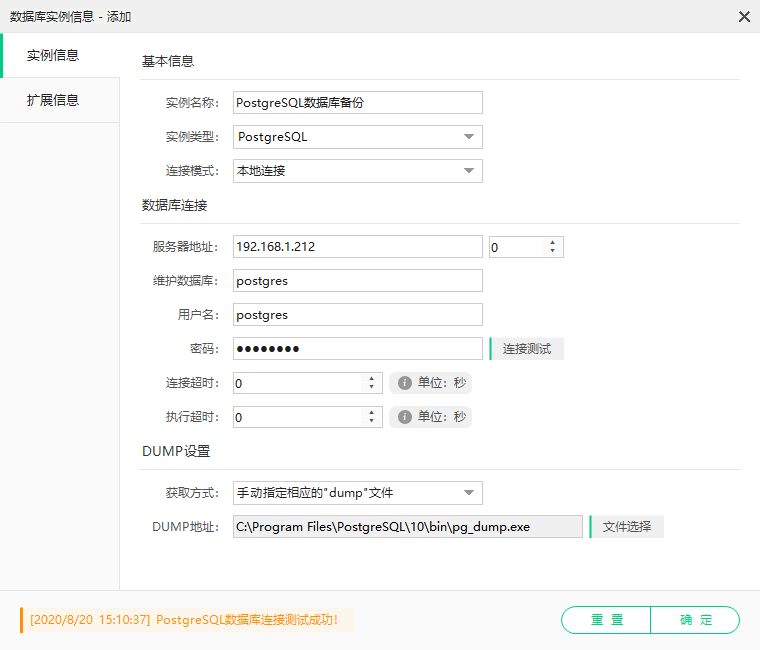760x650 pixels.
Task: Expand the 连接模式 dropdown
Action: point(468,171)
